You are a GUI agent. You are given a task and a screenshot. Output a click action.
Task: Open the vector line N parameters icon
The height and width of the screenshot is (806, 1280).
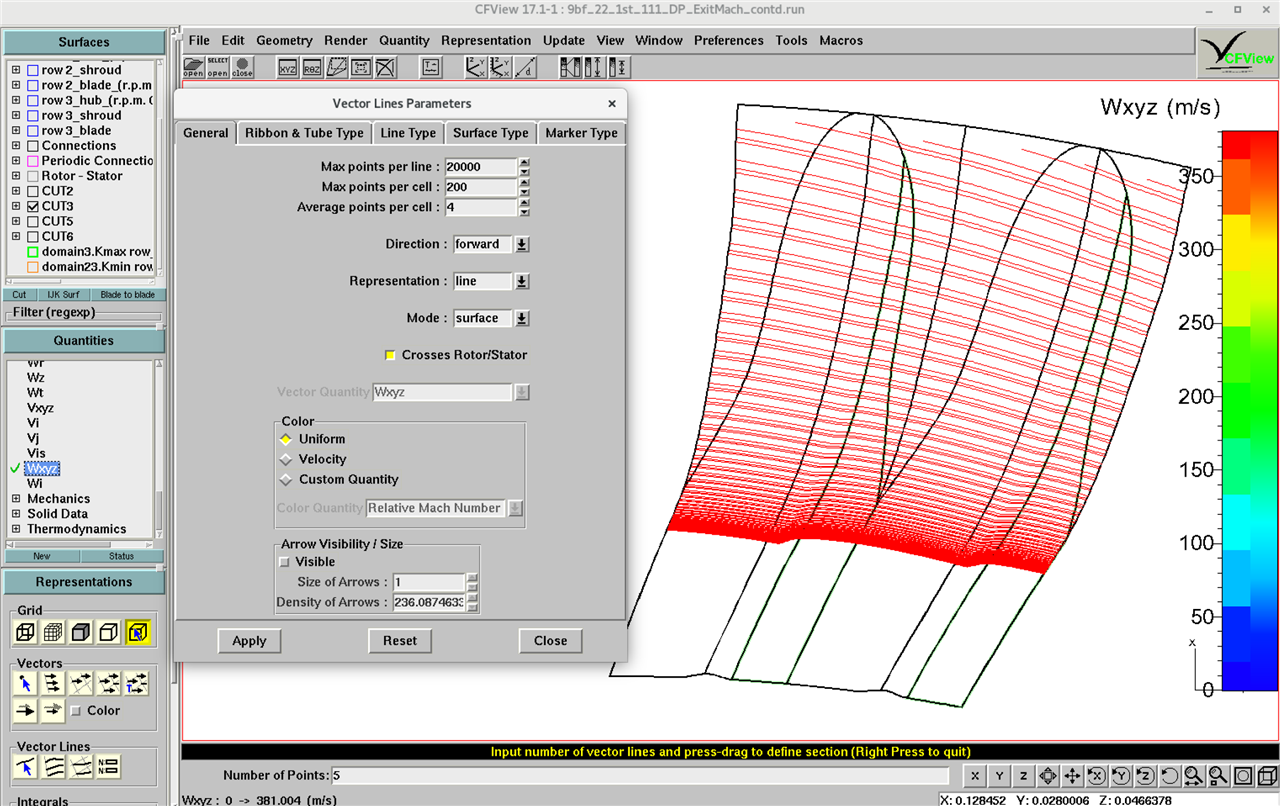point(109,767)
